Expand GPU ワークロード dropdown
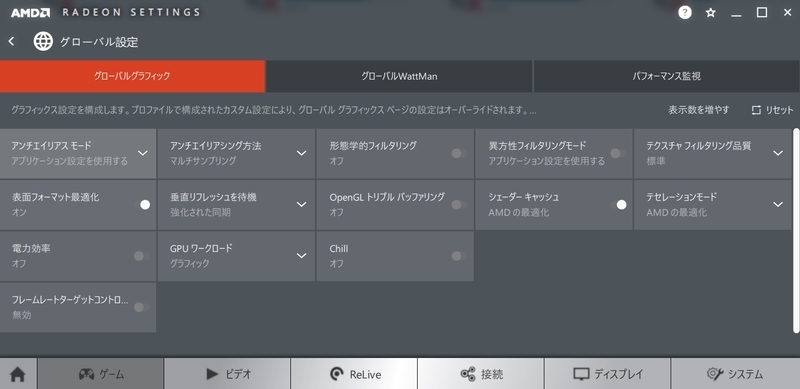 point(302,256)
